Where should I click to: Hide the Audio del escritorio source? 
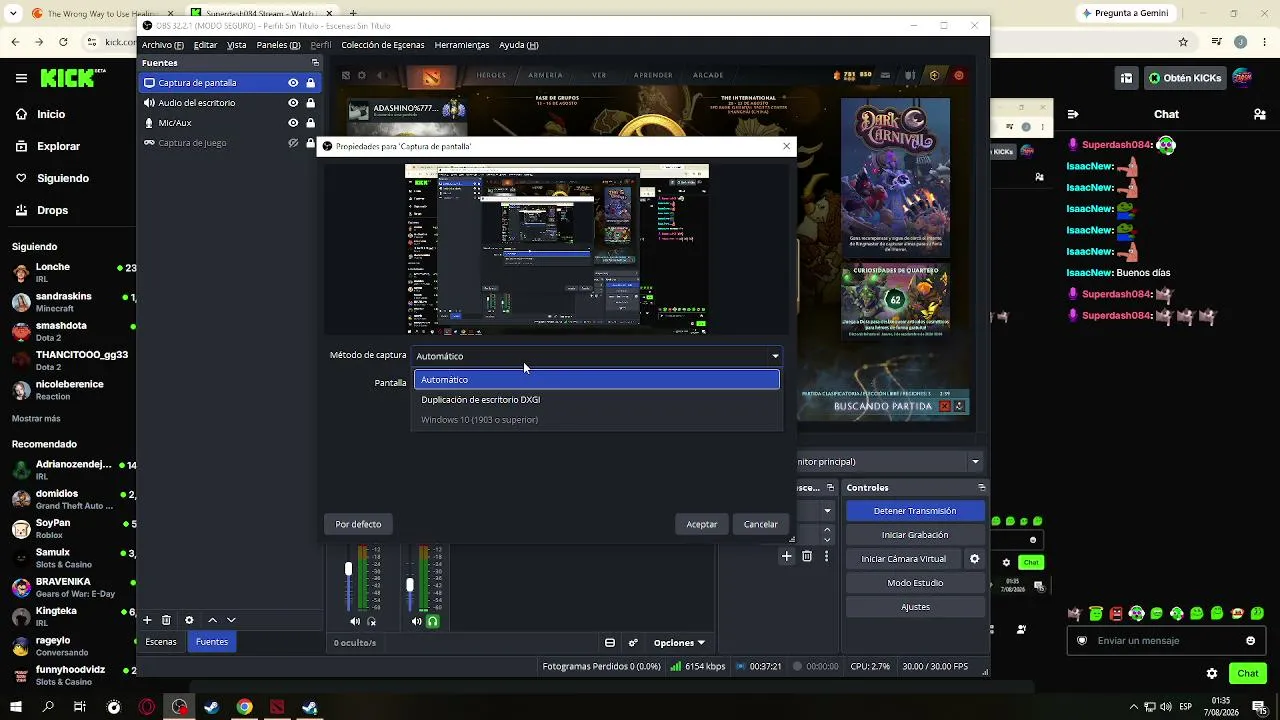[x=293, y=103]
